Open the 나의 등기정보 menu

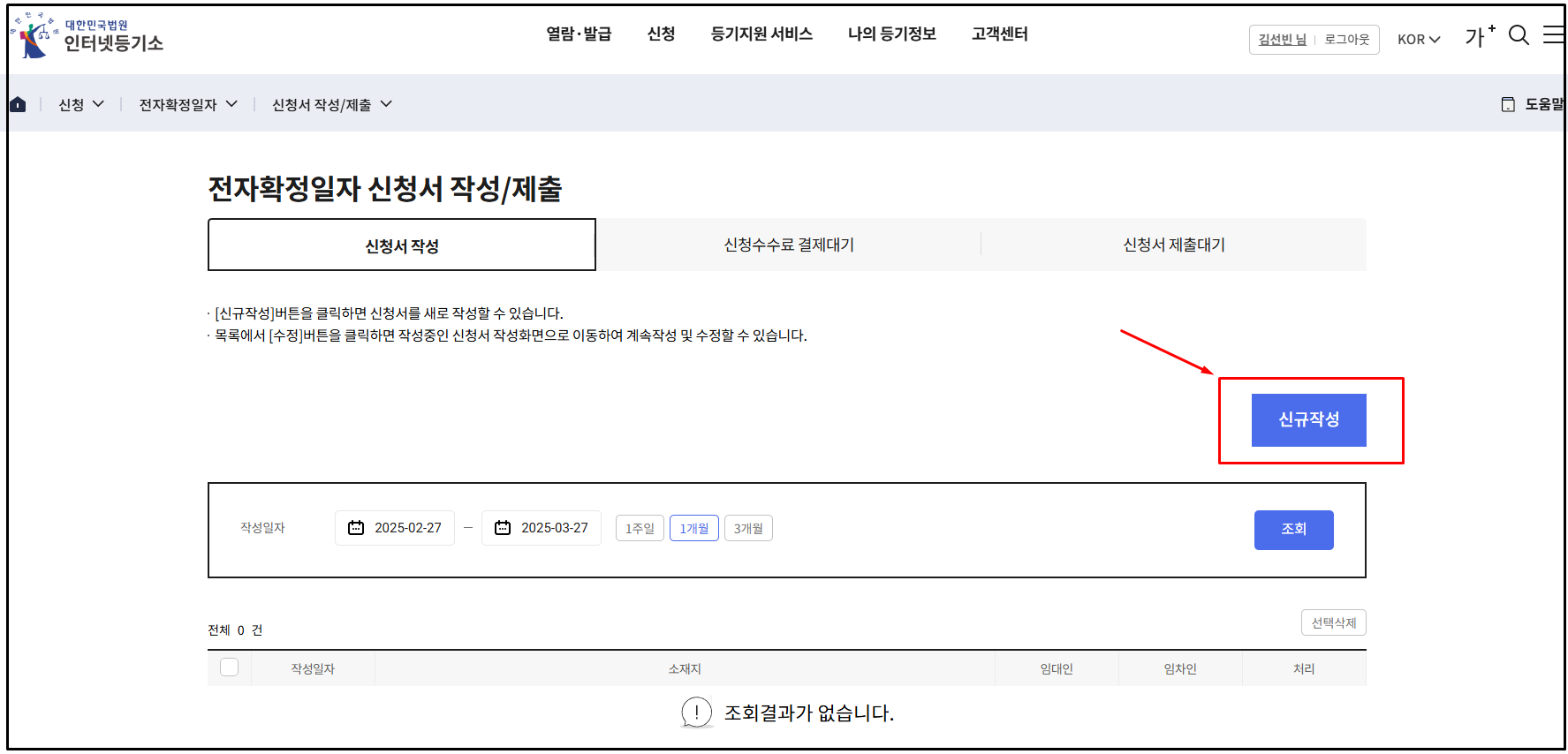(891, 34)
